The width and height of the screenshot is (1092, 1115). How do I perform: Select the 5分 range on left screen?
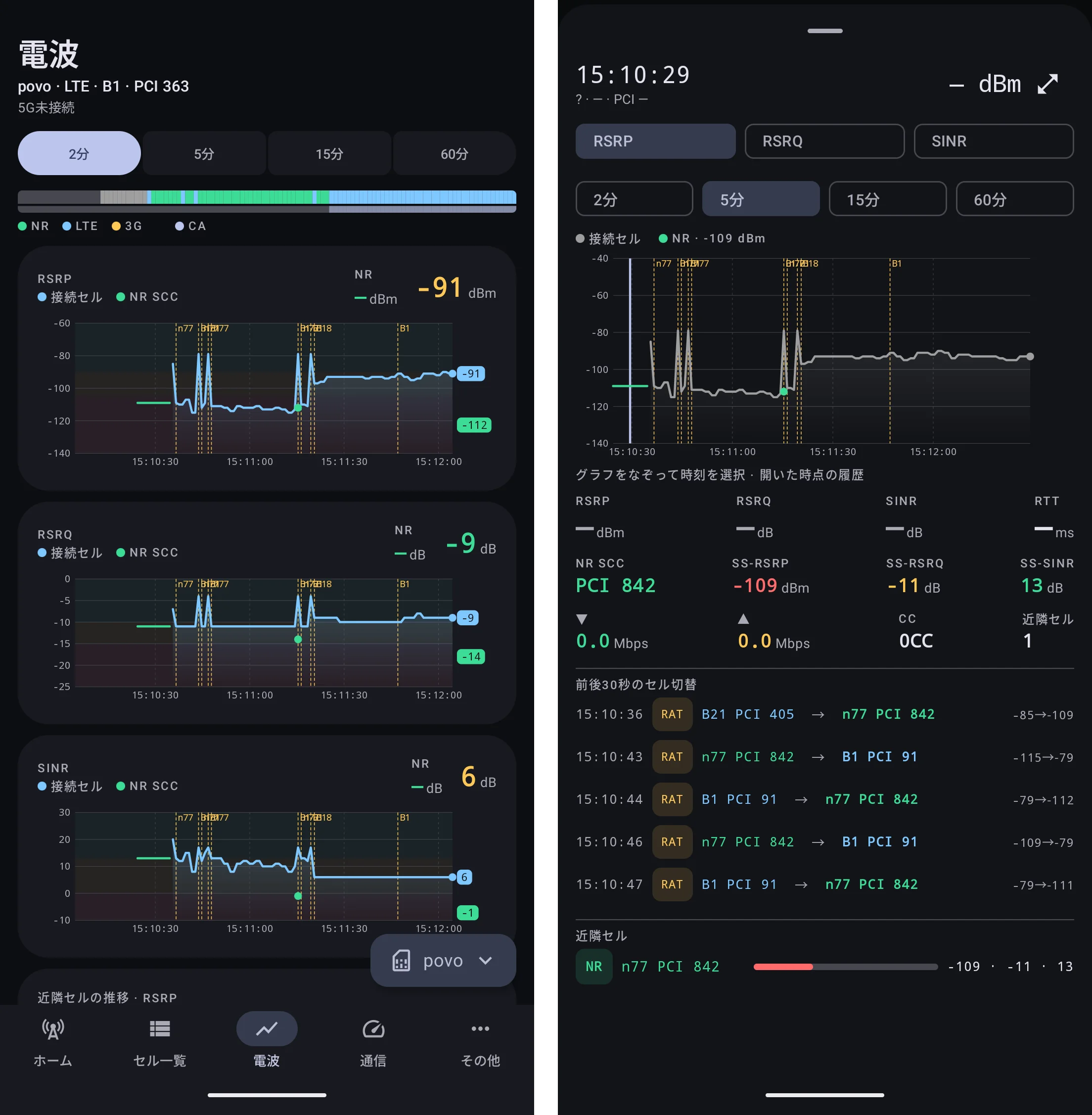(204, 153)
